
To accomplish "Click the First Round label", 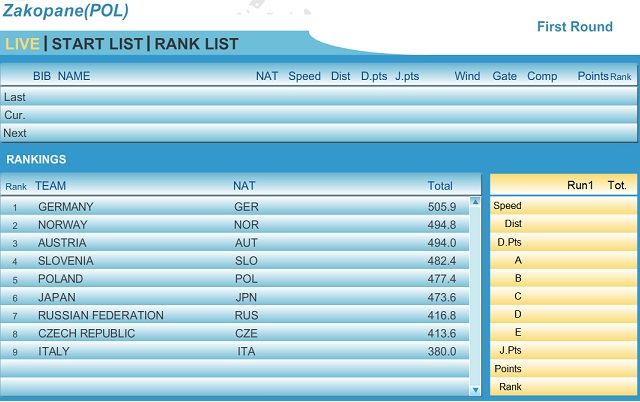I will pos(575,27).
